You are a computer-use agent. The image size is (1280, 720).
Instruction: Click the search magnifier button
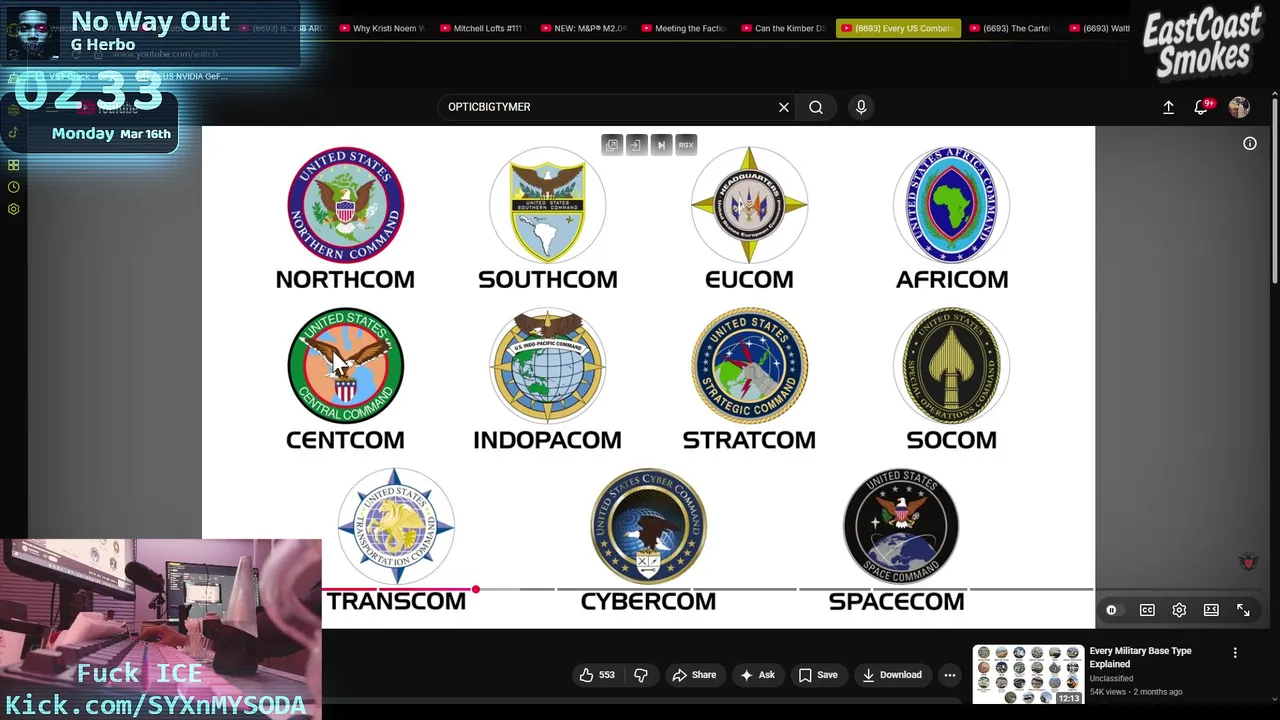816,107
